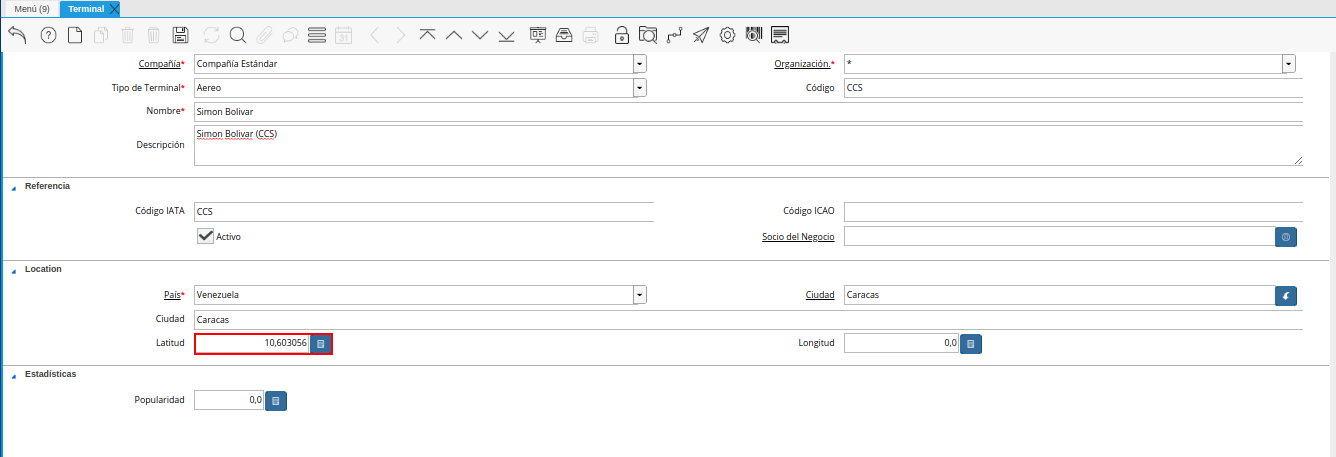Screen dimensions: 1336x457
Task: Save the record with the floppy disk icon
Action: [181, 35]
